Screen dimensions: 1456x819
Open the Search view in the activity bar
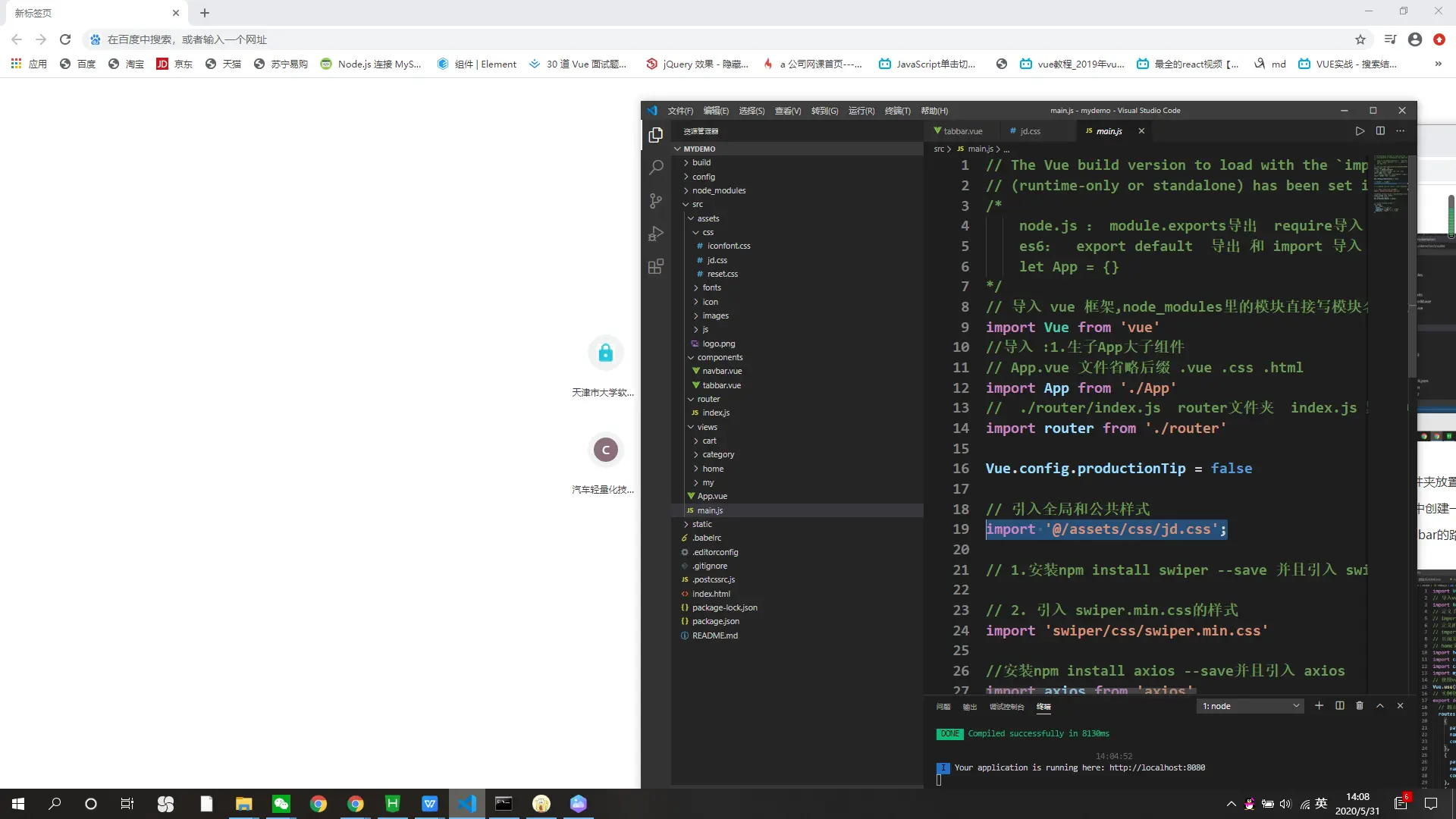pyautogui.click(x=656, y=168)
